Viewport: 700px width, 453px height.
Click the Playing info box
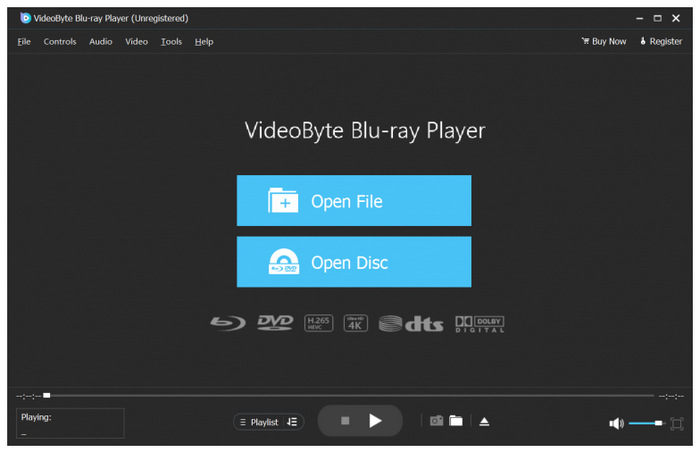70,423
